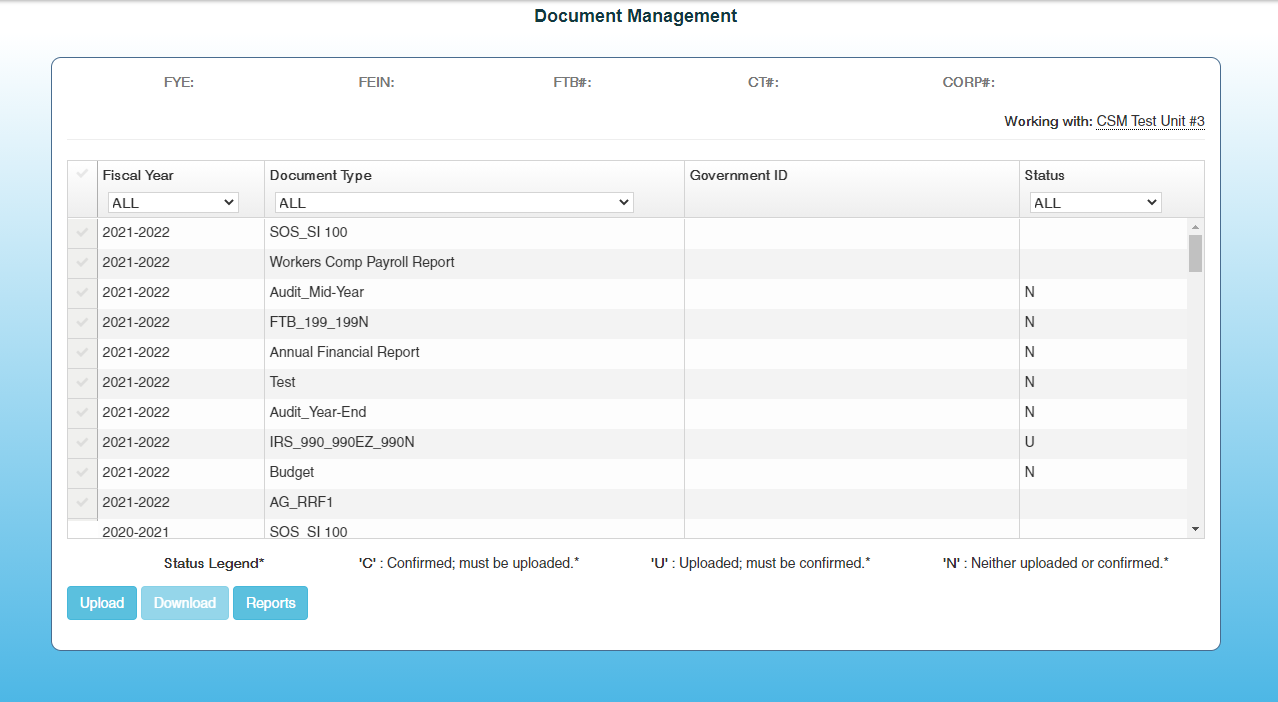1278x702 pixels.
Task: Mark the IRS_990_990EZ_990N row checkmark
Action: 82,443
